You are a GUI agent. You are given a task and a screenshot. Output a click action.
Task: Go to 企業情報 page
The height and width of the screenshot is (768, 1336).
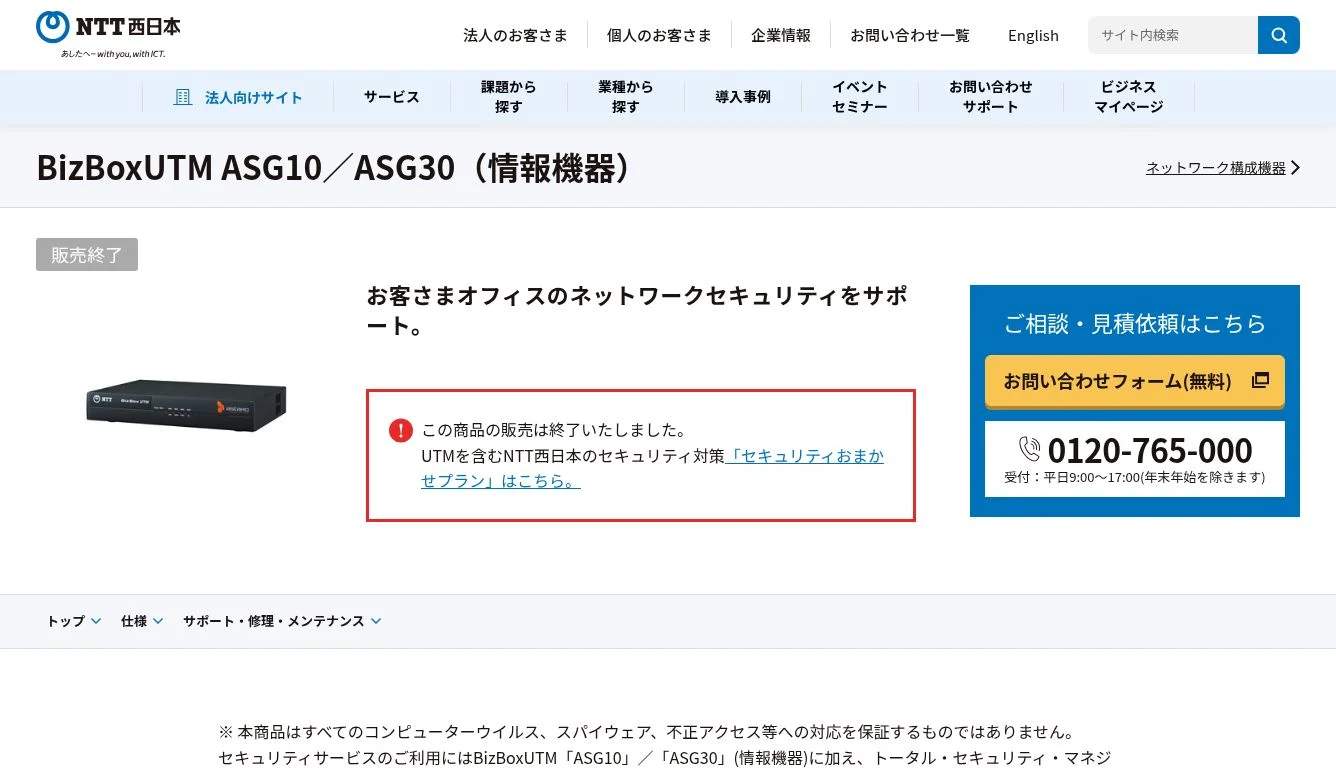pos(781,35)
